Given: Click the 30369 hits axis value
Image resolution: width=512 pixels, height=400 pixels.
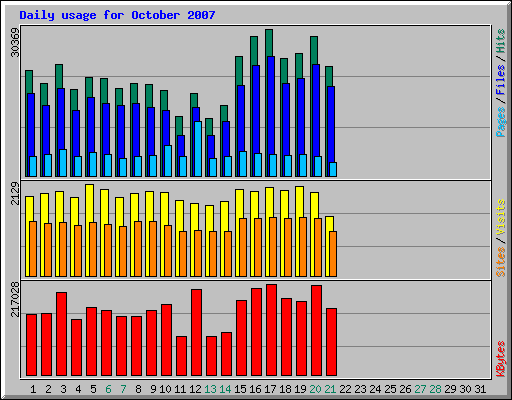Looking at the screenshot, I should [x=15, y=42].
